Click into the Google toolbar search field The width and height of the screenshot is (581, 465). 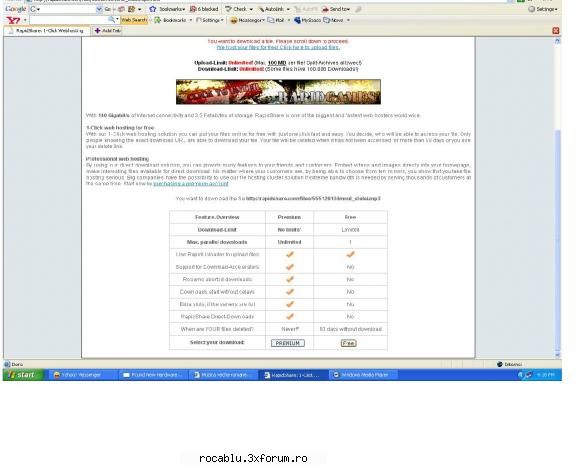[x=66, y=9]
